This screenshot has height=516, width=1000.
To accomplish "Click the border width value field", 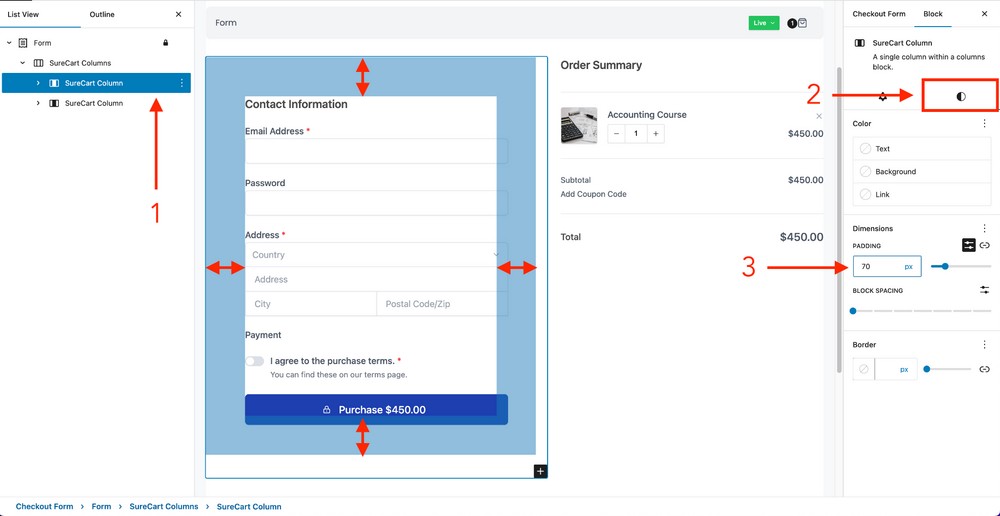I will [886, 369].
